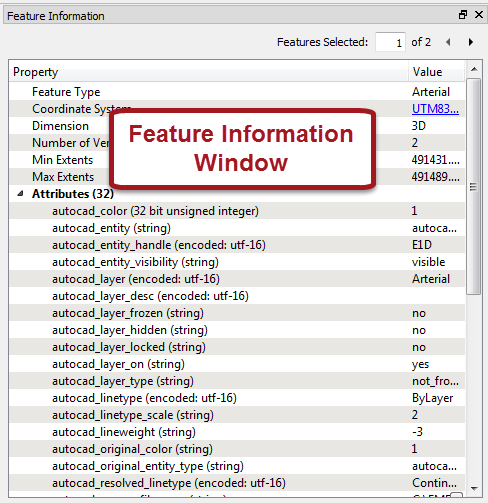Select the autocad_resolved_linetype row
The height and width of the screenshot is (503, 488).
pos(237,483)
